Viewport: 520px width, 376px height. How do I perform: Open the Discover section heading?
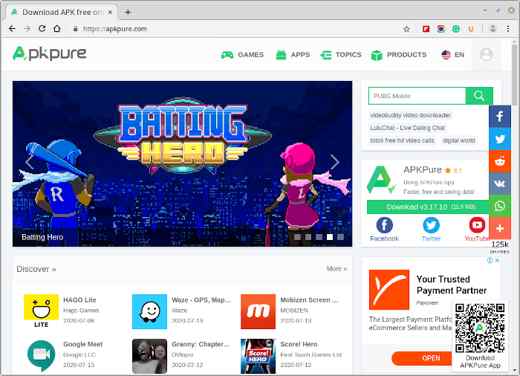(x=36, y=269)
